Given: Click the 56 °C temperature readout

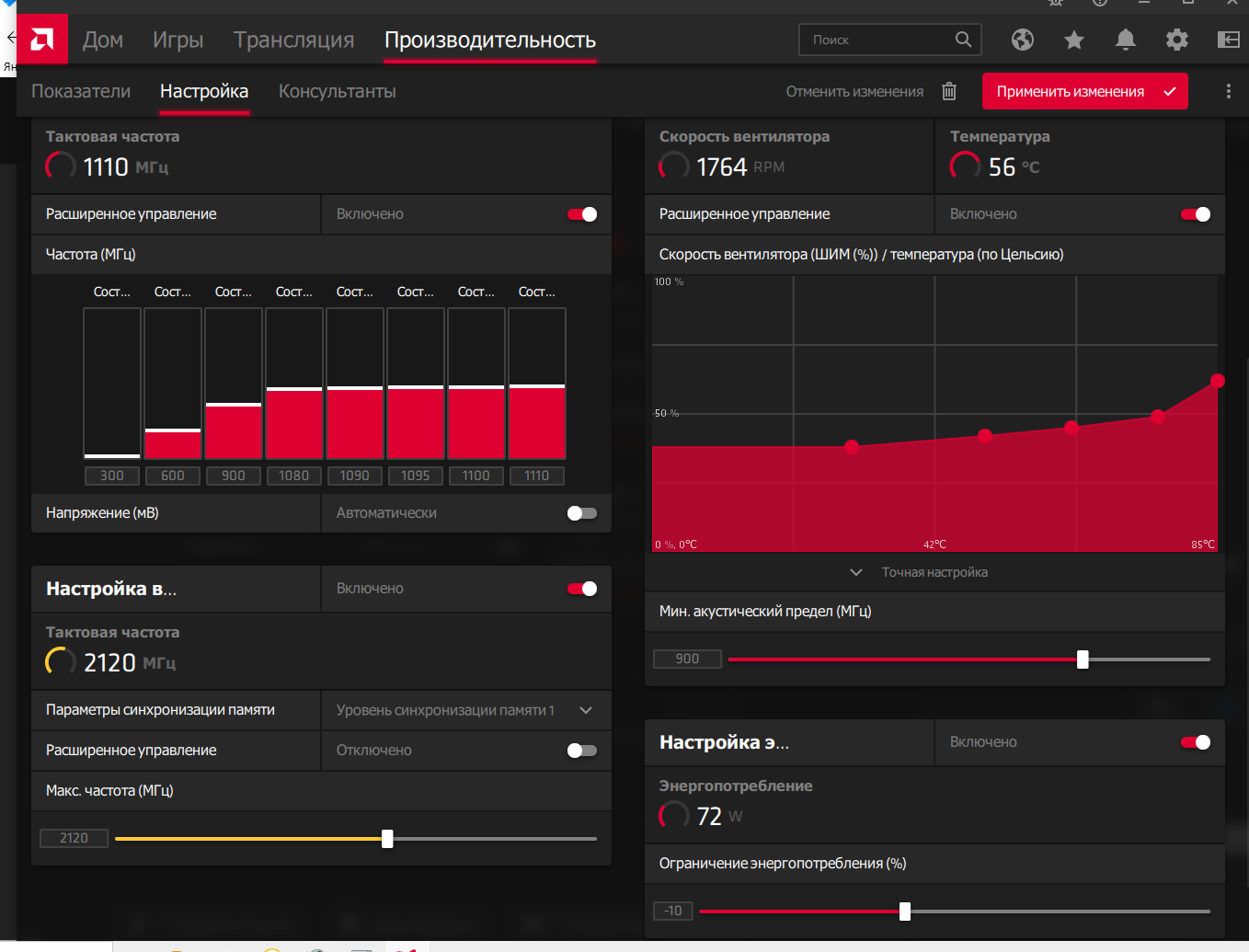Looking at the screenshot, I should [995, 166].
